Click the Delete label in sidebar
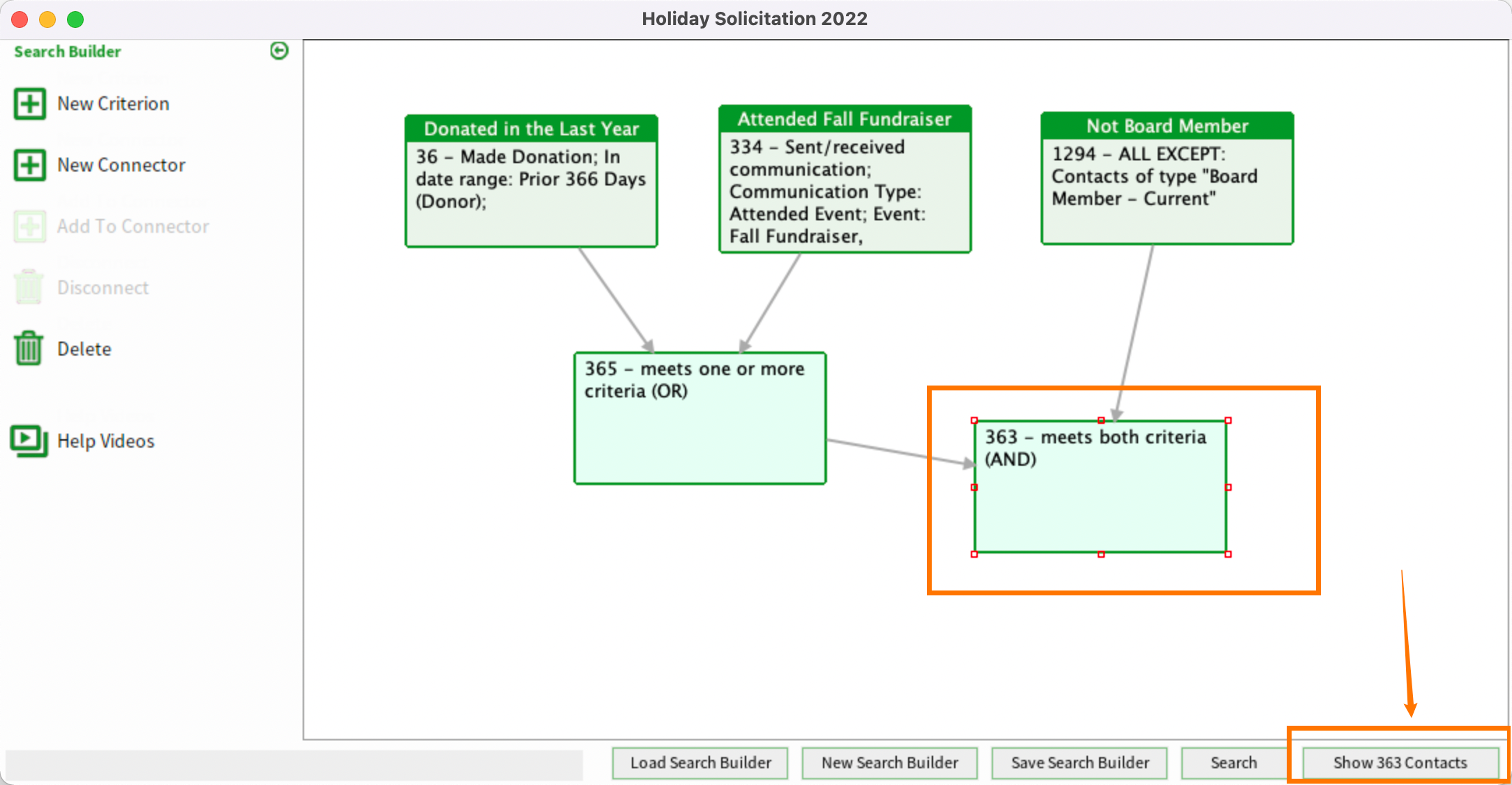The height and width of the screenshot is (785, 1512). [84, 349]
